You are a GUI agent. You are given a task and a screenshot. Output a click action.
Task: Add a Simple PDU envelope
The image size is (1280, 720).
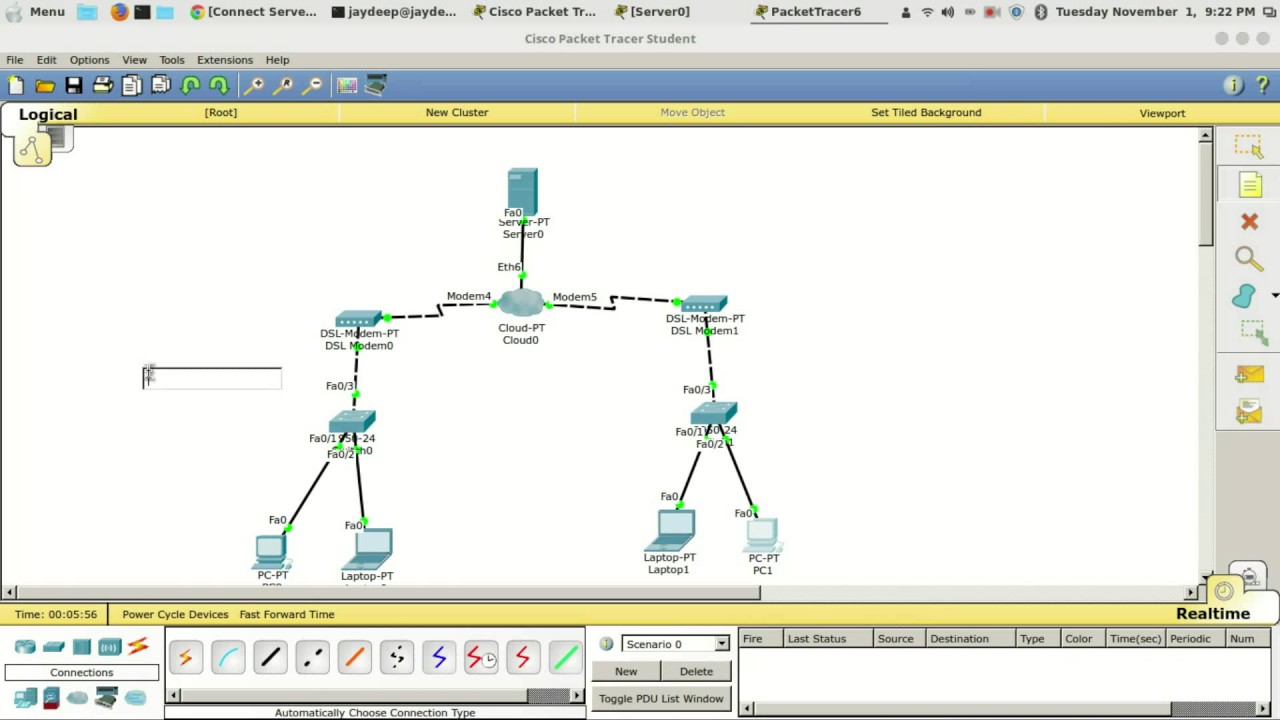click(x=1249, y=374)
